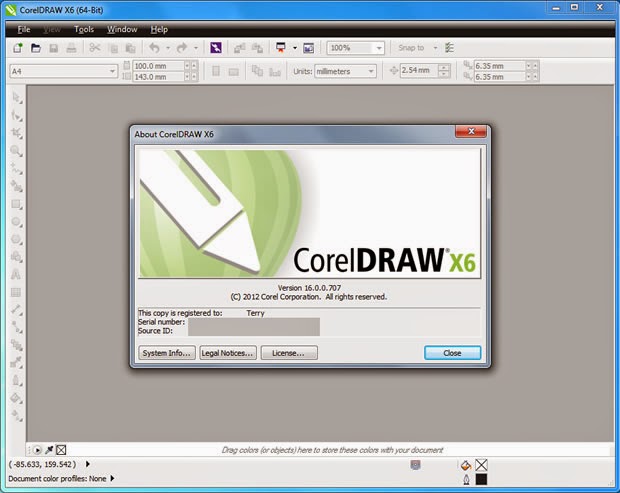
Task: Open the Units millimeters dropdown
Action: click(x=371, y=72)
